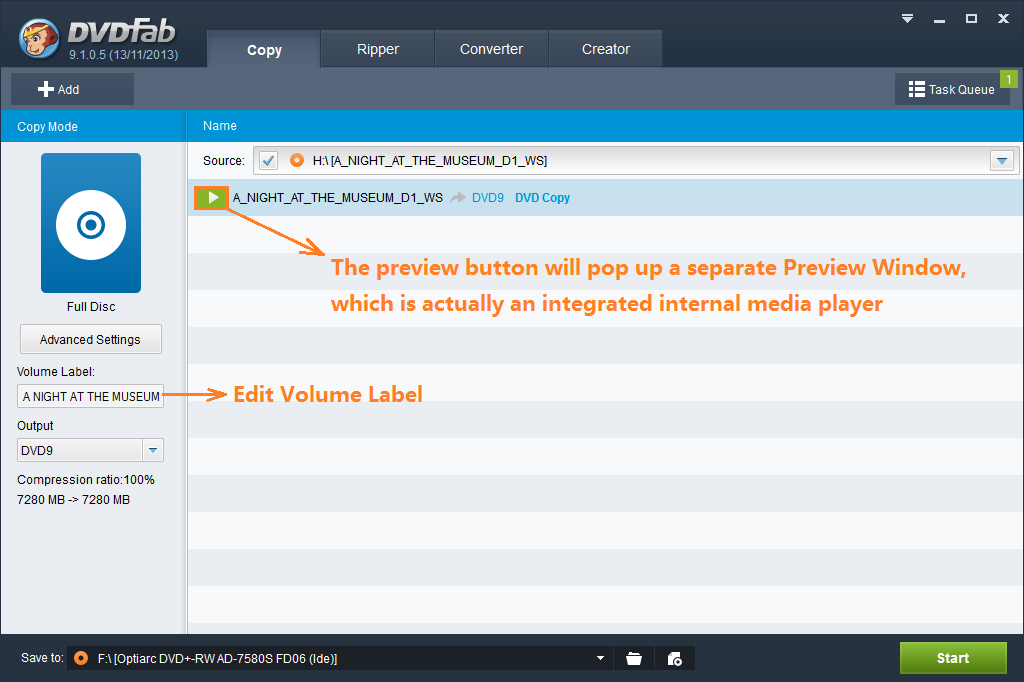The width and height of the screenshot is (1024, 682).
Task: Click the Volume Label text field
Action: click(90, 396)
